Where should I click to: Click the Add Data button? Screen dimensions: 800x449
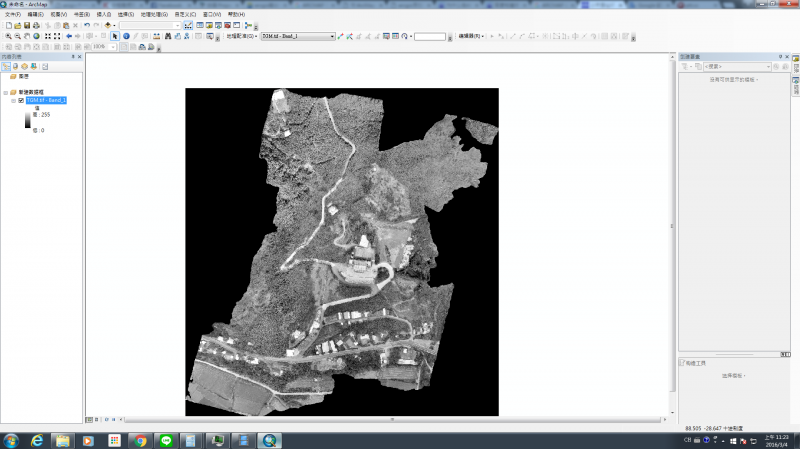[108, 25]
